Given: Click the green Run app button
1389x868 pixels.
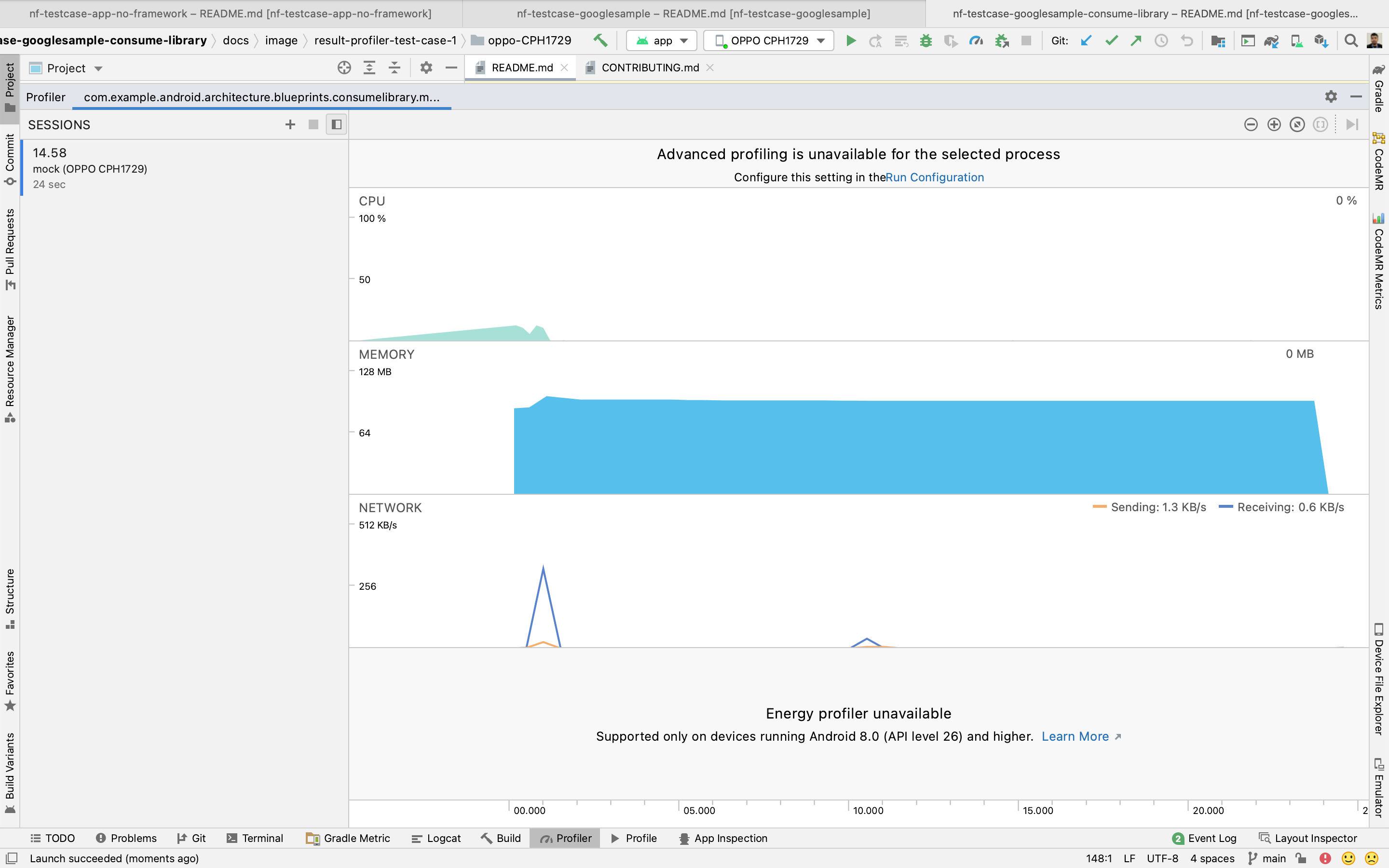Looking at the screenshot, I should pyautogui.click(x=851, y=41).
